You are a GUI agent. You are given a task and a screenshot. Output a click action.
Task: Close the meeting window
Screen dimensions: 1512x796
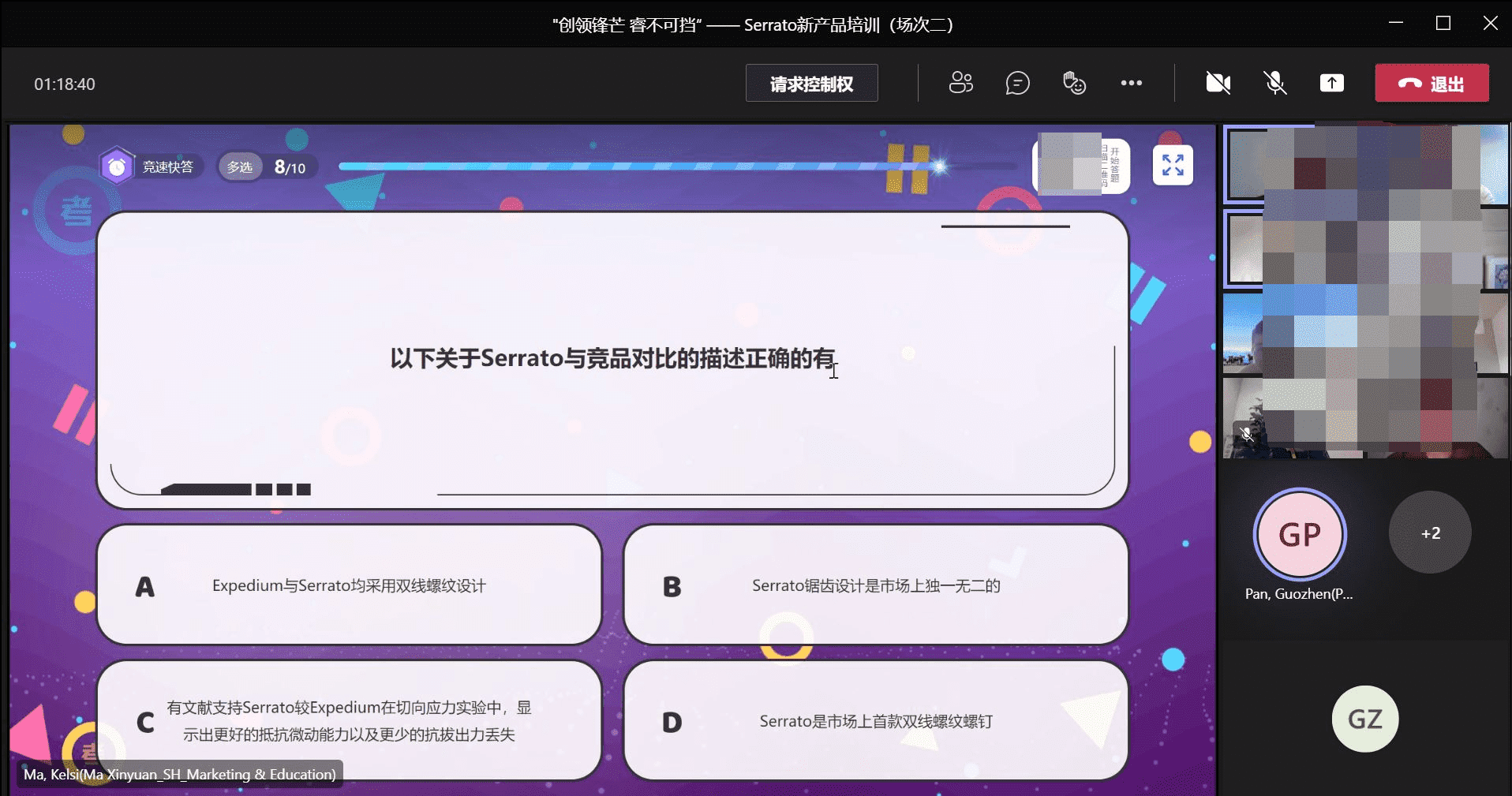pyautogui.click(x=1491, y=23)
